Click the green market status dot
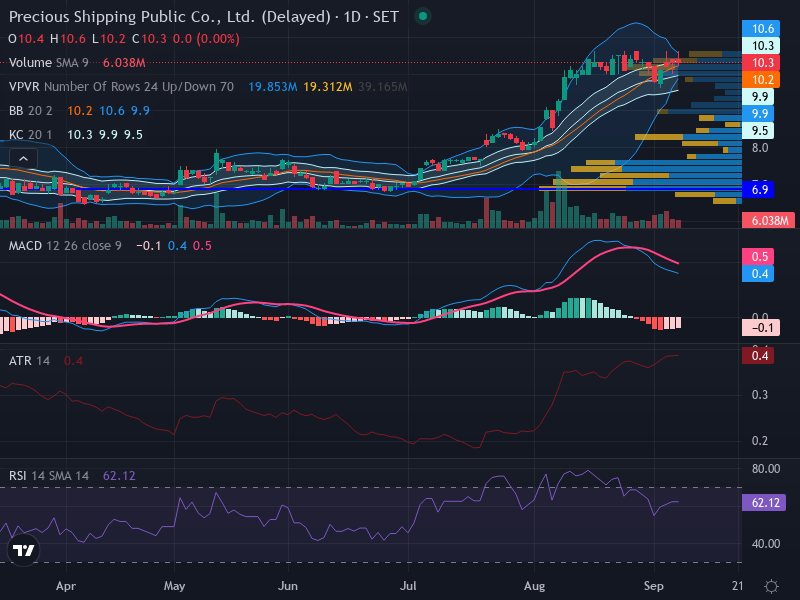This screenshot has width=800, height=600. click(422, 16)
